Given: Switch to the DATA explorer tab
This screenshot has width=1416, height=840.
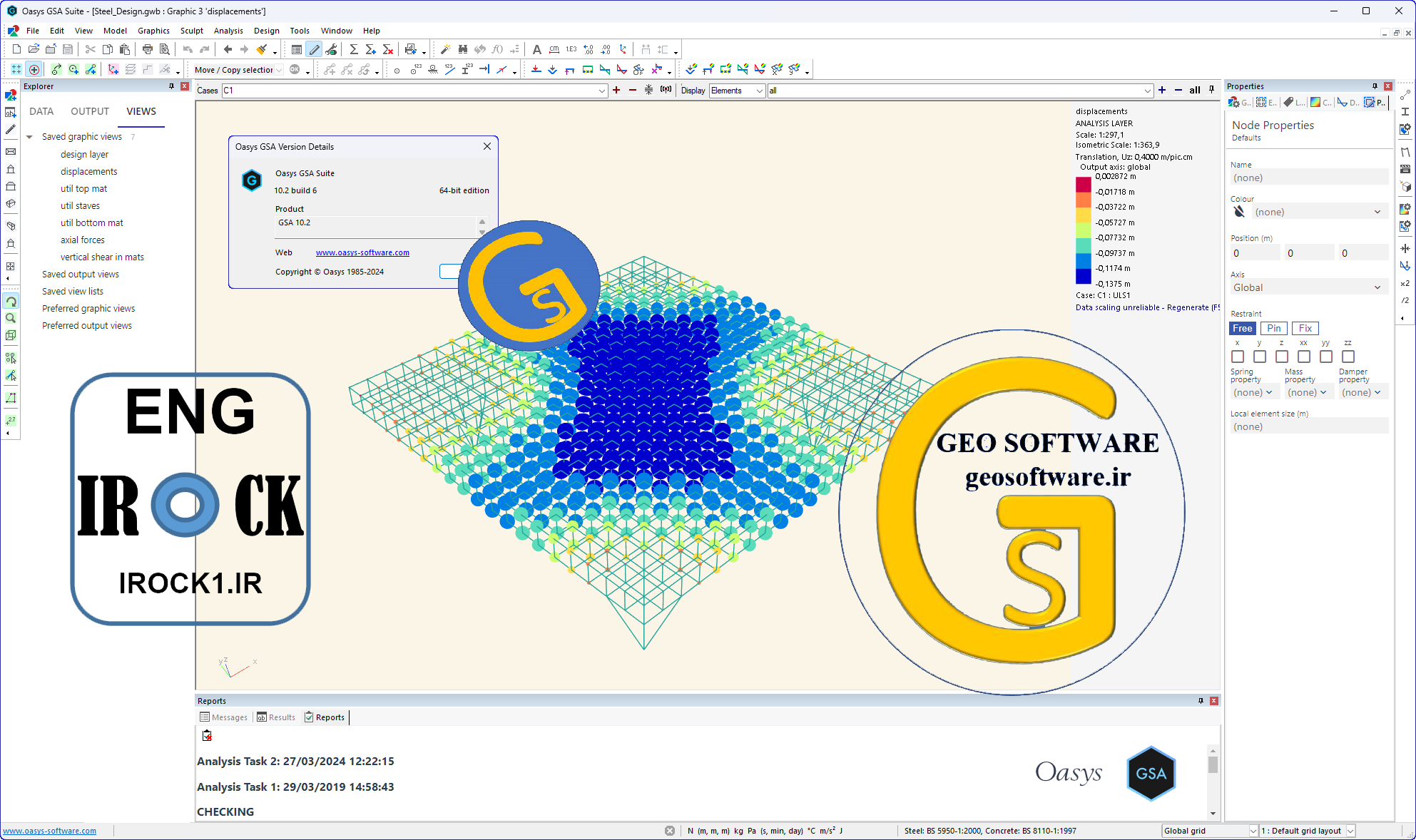Looking at the screenshot, I should click(41, 111).
